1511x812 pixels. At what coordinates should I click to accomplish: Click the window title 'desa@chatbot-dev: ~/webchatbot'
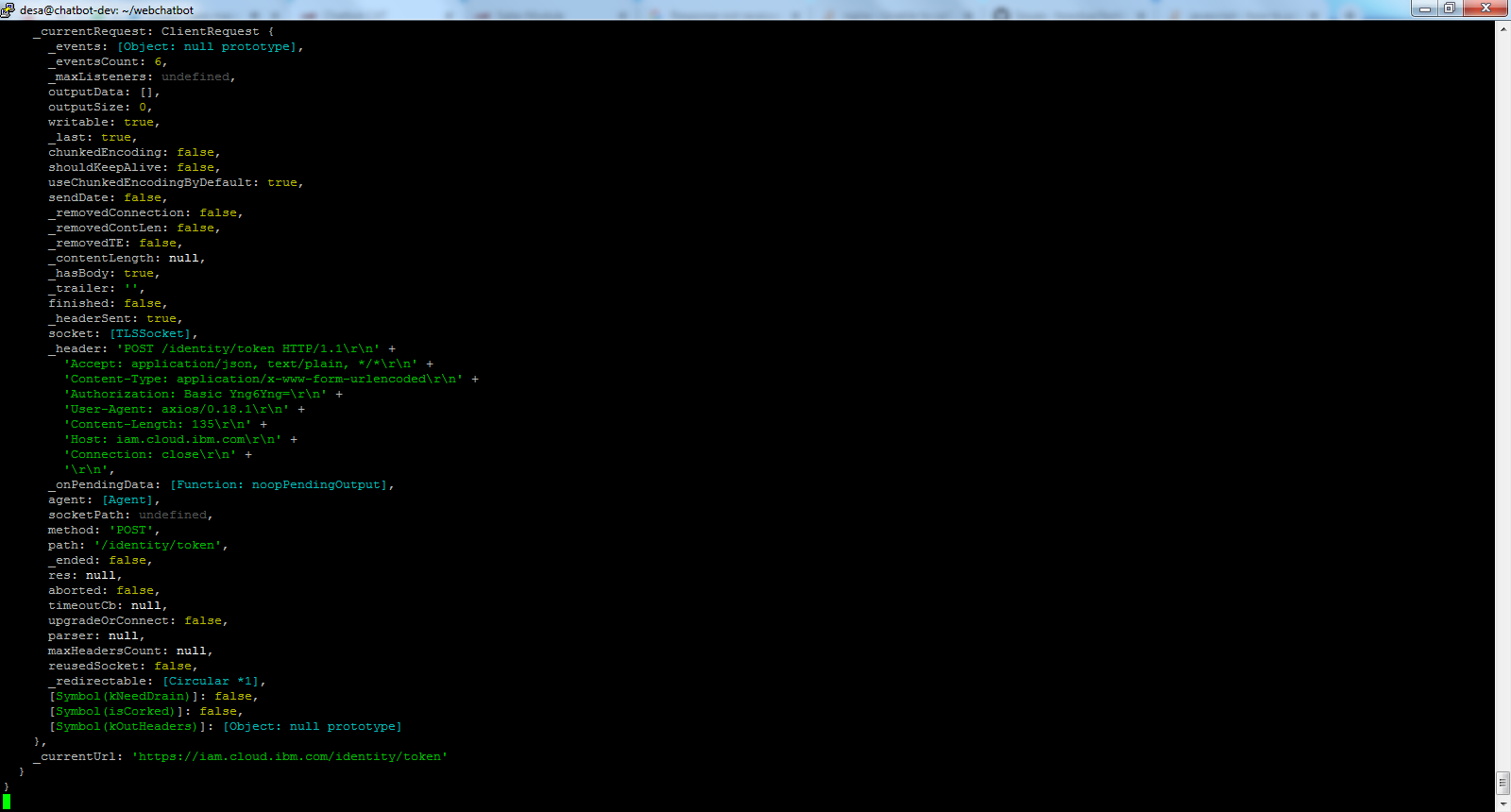(107, 9)
